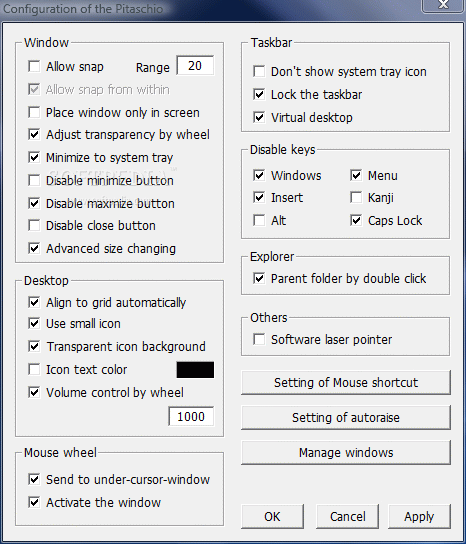Enable the Allow snap checkbox
The width and height of the screenshot is (466, 544).
point(34,66)
